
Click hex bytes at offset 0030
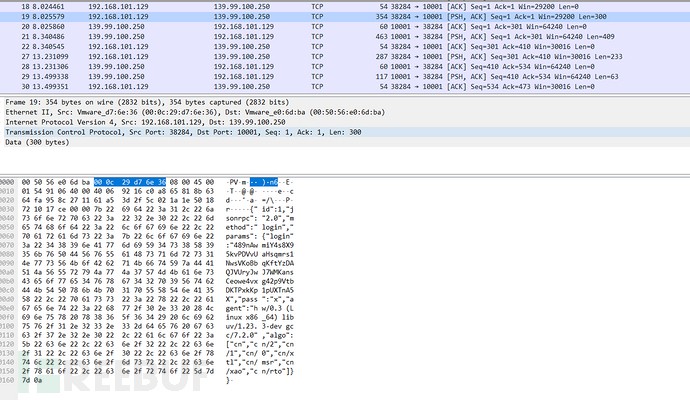[x=117, y=209]
